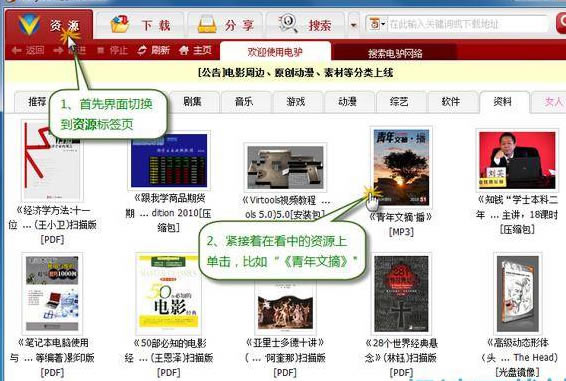Open 28个世界经典悬念 cover thumbnail
The image size is (566, 381).
pyautogui.click(x=401, y=293)
